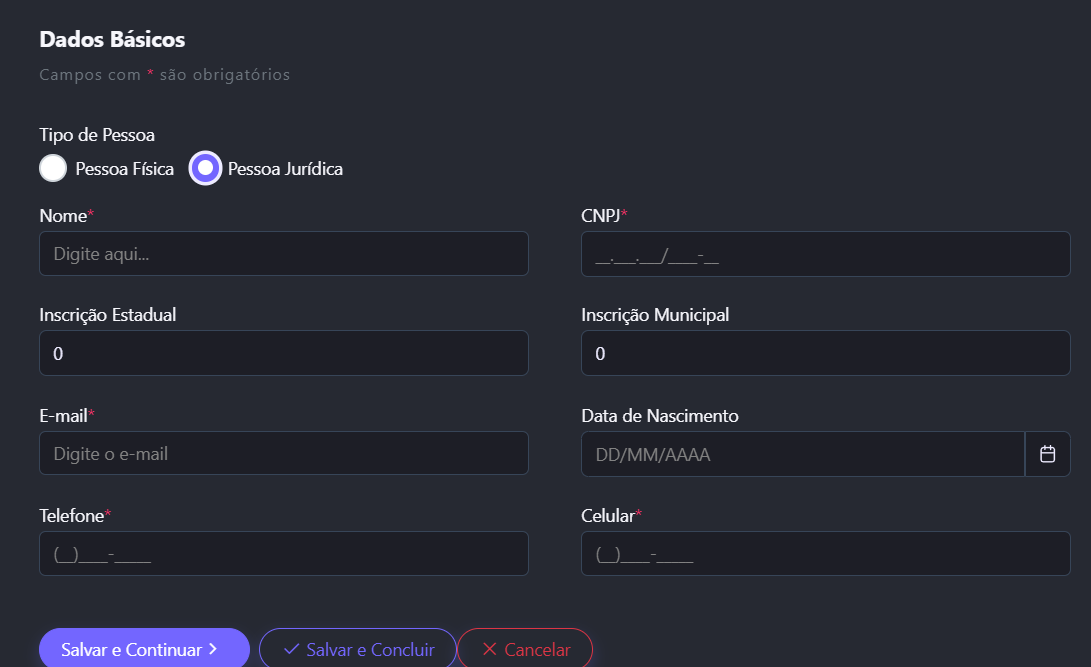Click the E-mail input field
The width and height of the screenshot is (1091, 667).
coord(283,453)
